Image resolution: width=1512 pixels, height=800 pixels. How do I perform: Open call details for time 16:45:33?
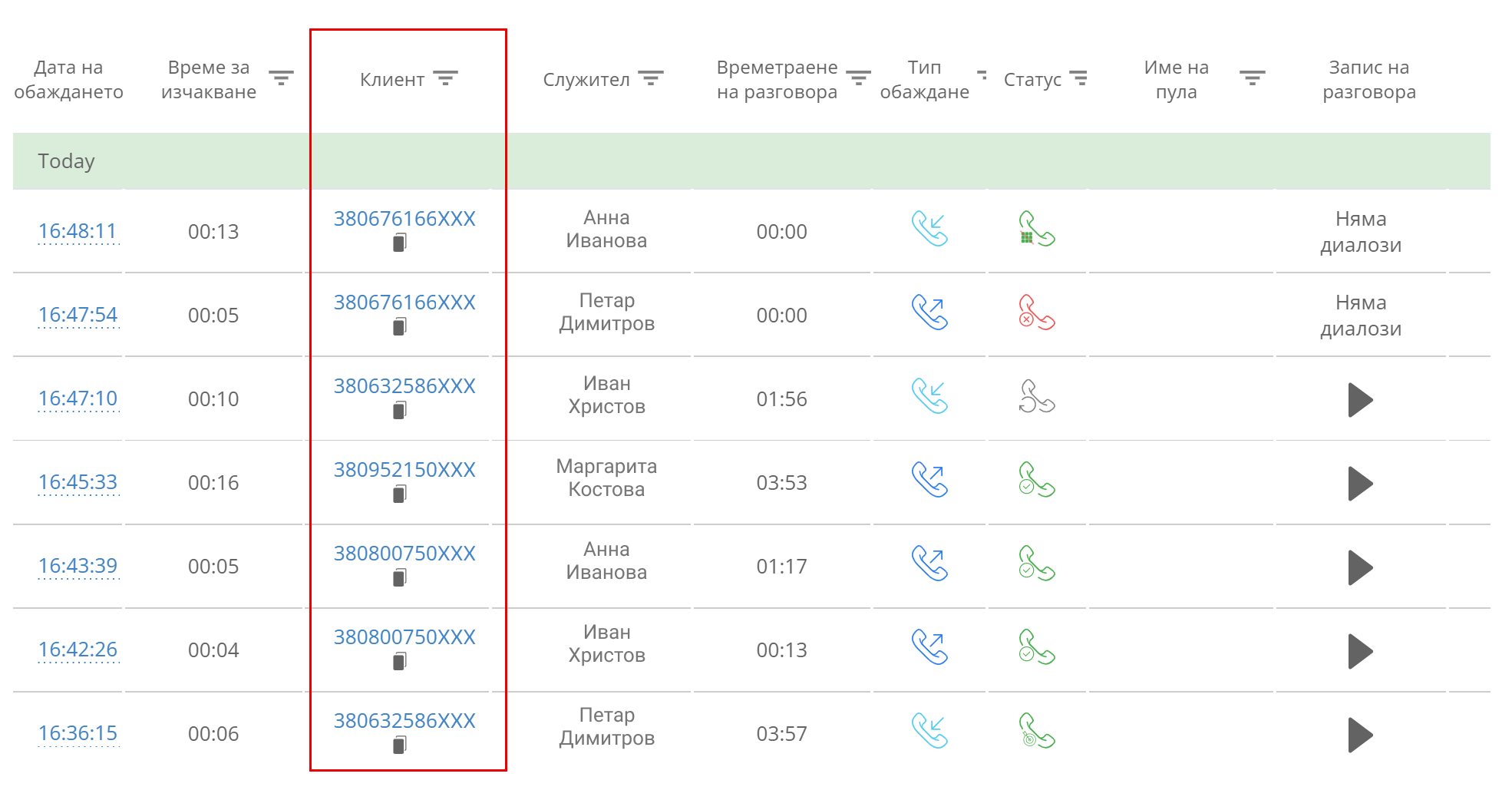pos(78,482)
